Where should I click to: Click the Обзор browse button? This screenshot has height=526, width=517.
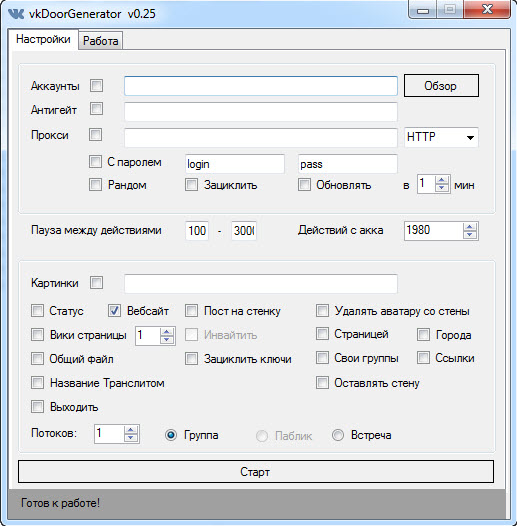(x=441, y=86)
